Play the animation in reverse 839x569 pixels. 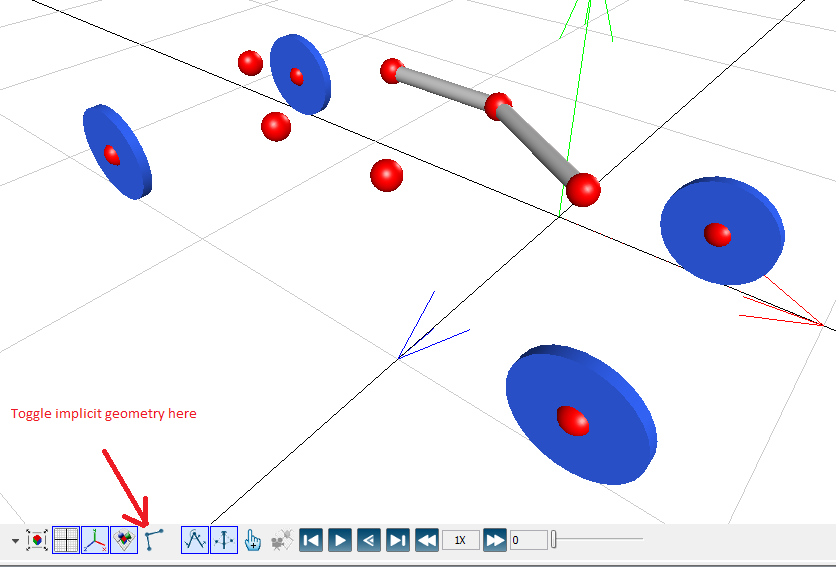(x=369, y=541)
